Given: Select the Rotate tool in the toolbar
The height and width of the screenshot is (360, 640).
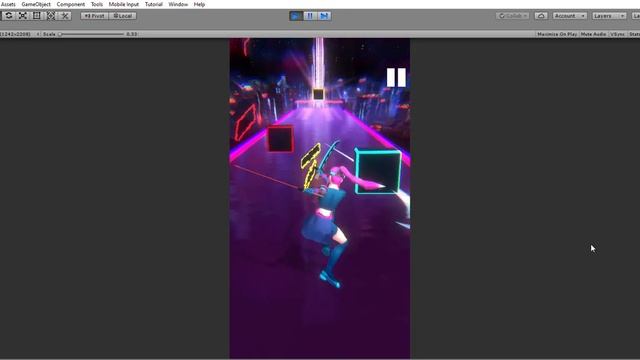Looking at the screenshot, I should coord(9,16).
